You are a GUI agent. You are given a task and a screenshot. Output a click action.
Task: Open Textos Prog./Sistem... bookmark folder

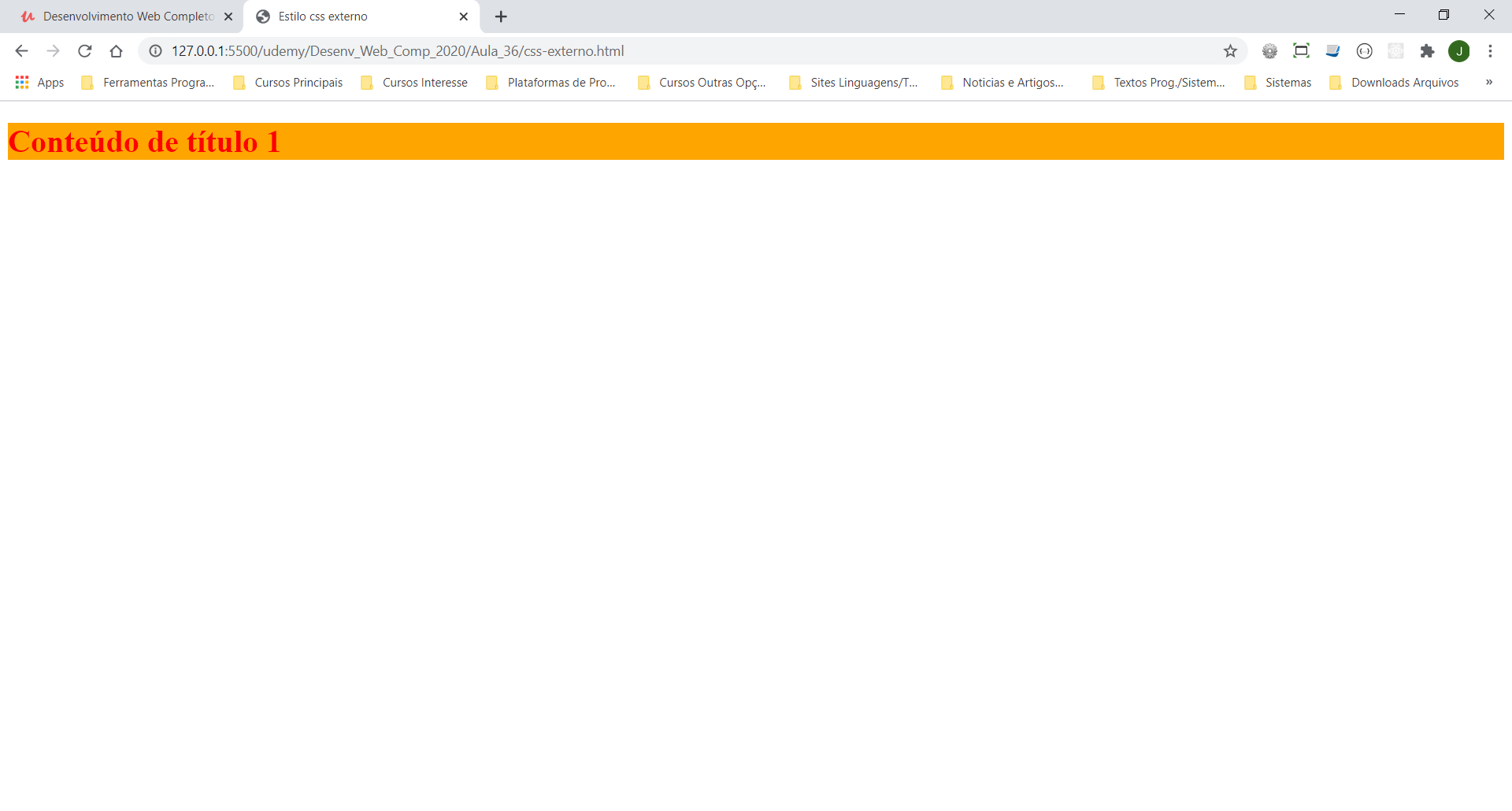(x=1159, y=83)
